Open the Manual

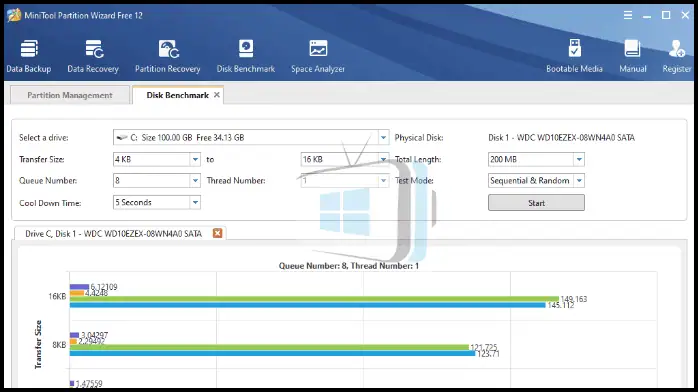pyautogui.click(x=633, y=57)
